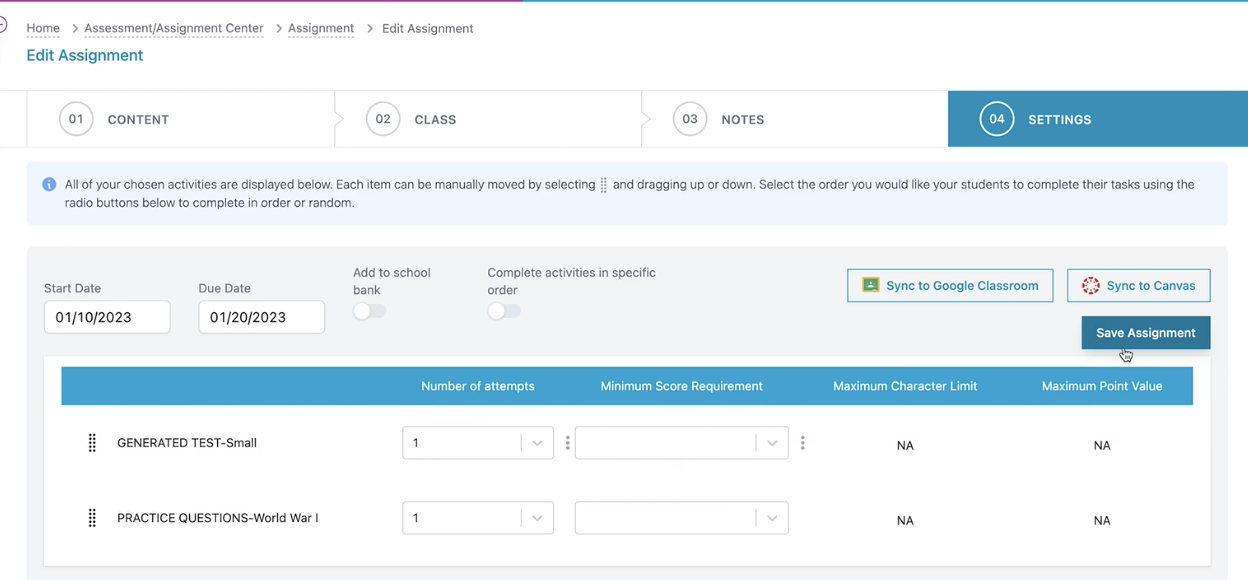Click the Maximum Character Limit column header
The height and width of the screenshot is (580, 1248).
905,386
